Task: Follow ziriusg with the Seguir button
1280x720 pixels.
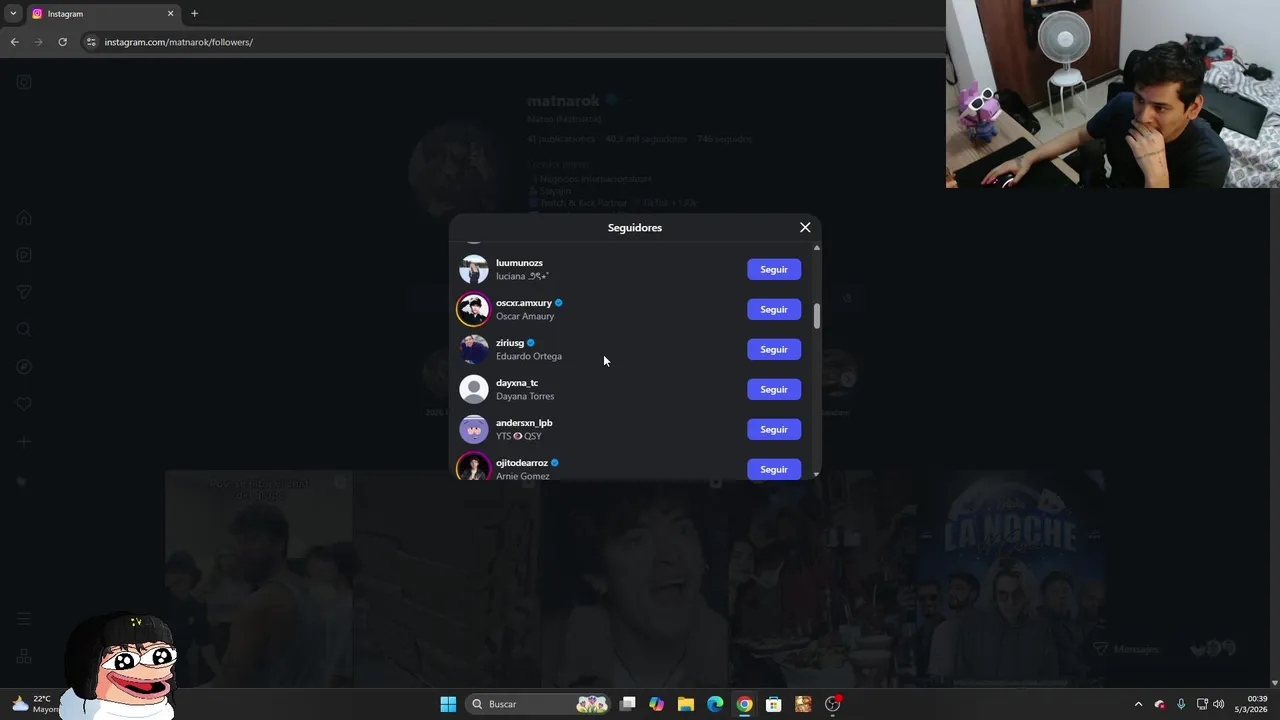Action: click(x=774, y=349)
